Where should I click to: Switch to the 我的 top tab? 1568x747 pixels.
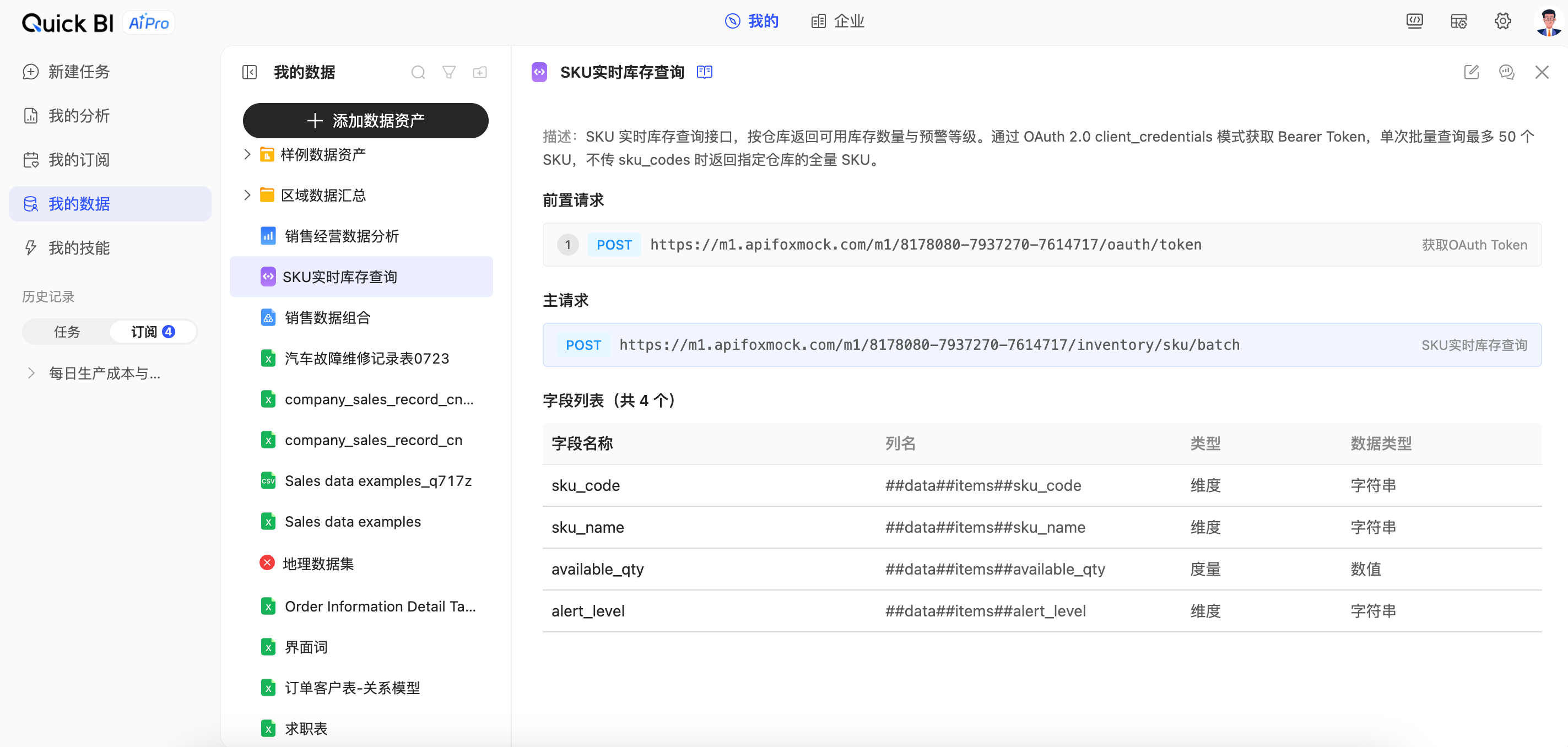click(x=751, y=21)
